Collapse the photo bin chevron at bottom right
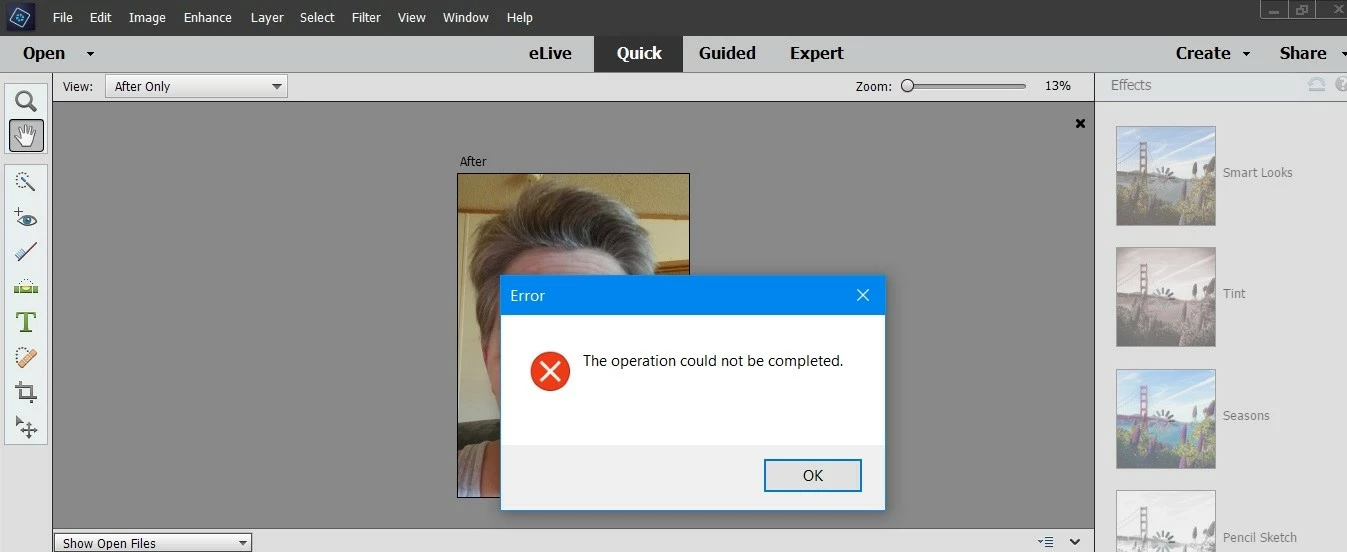The height and width of the screenshot is (552, 1347). (x=1075, y=542)
